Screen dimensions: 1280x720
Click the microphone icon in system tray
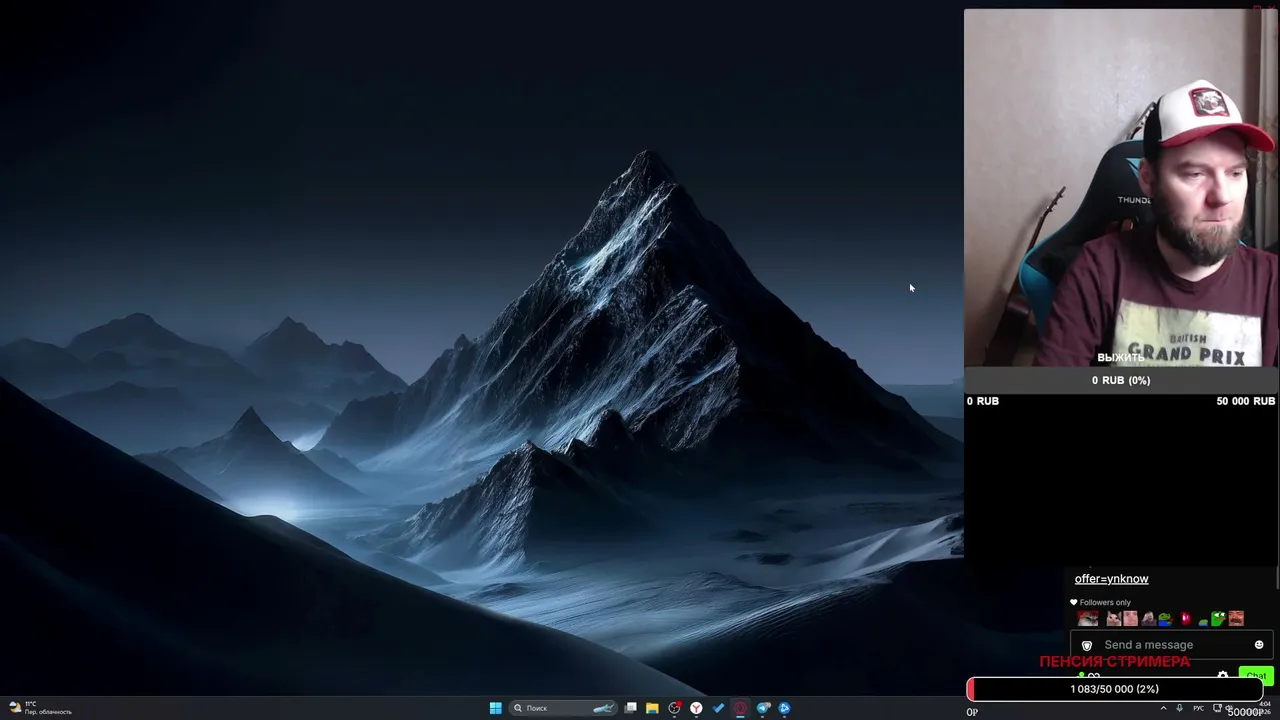point(1181,708)
